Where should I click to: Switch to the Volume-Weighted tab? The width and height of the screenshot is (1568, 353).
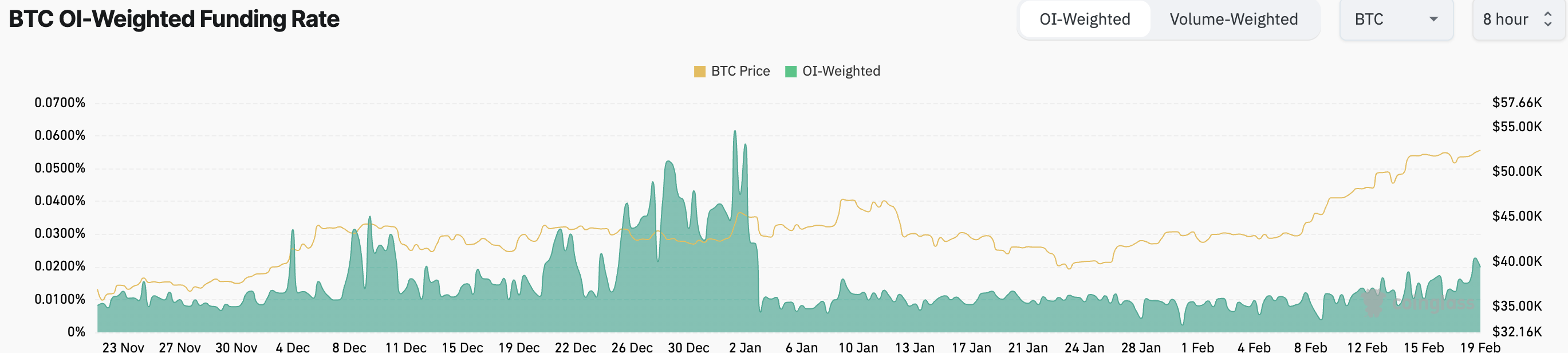pos(1233,19)
